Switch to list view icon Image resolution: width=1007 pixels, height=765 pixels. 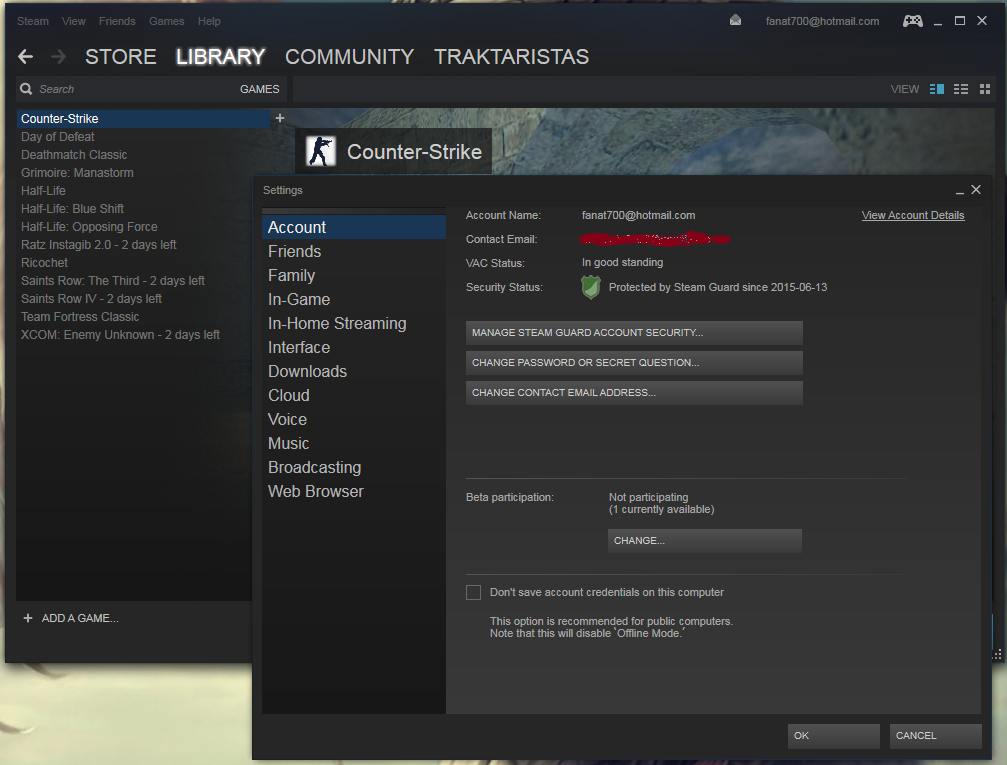point(961,89)
